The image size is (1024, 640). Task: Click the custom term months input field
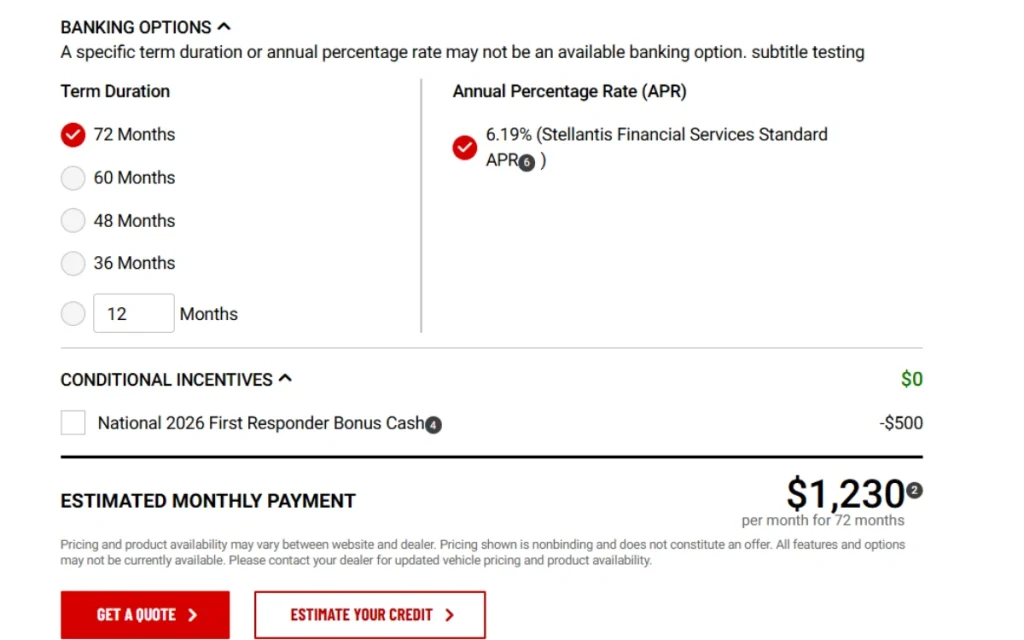click(133, 313)
